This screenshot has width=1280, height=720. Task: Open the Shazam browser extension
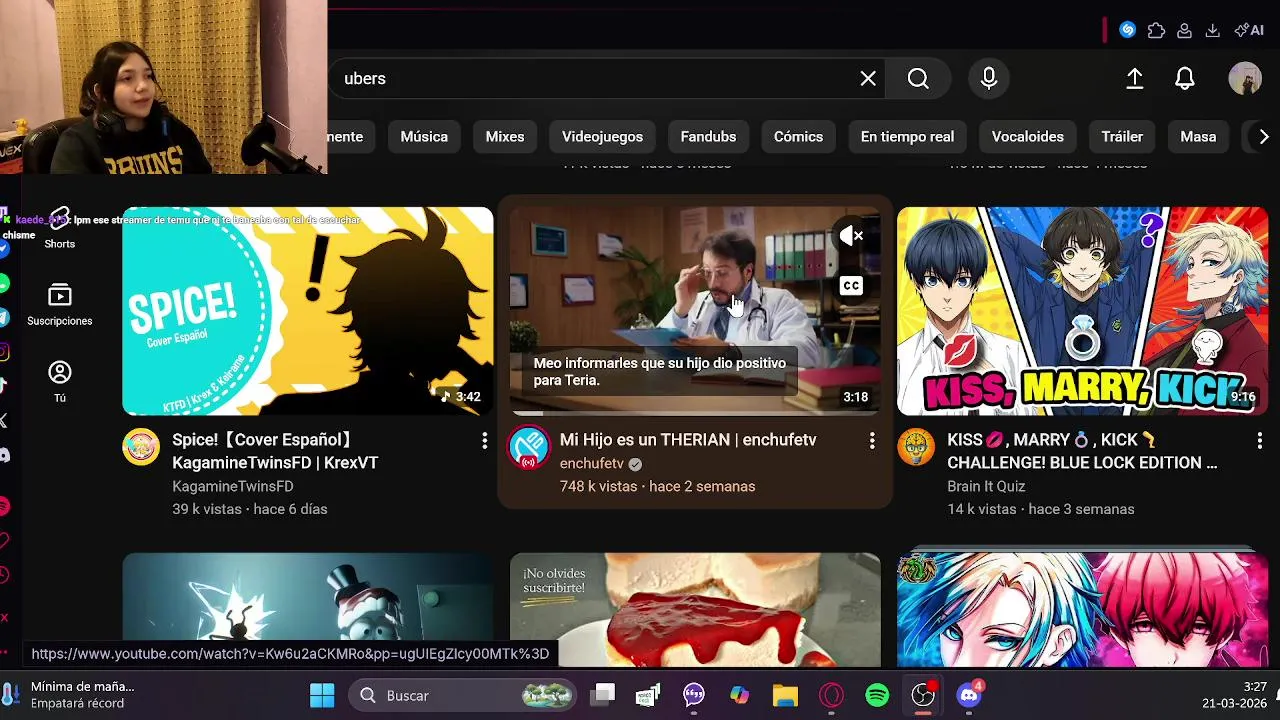pyautogui.click(x=1128, y=30)
